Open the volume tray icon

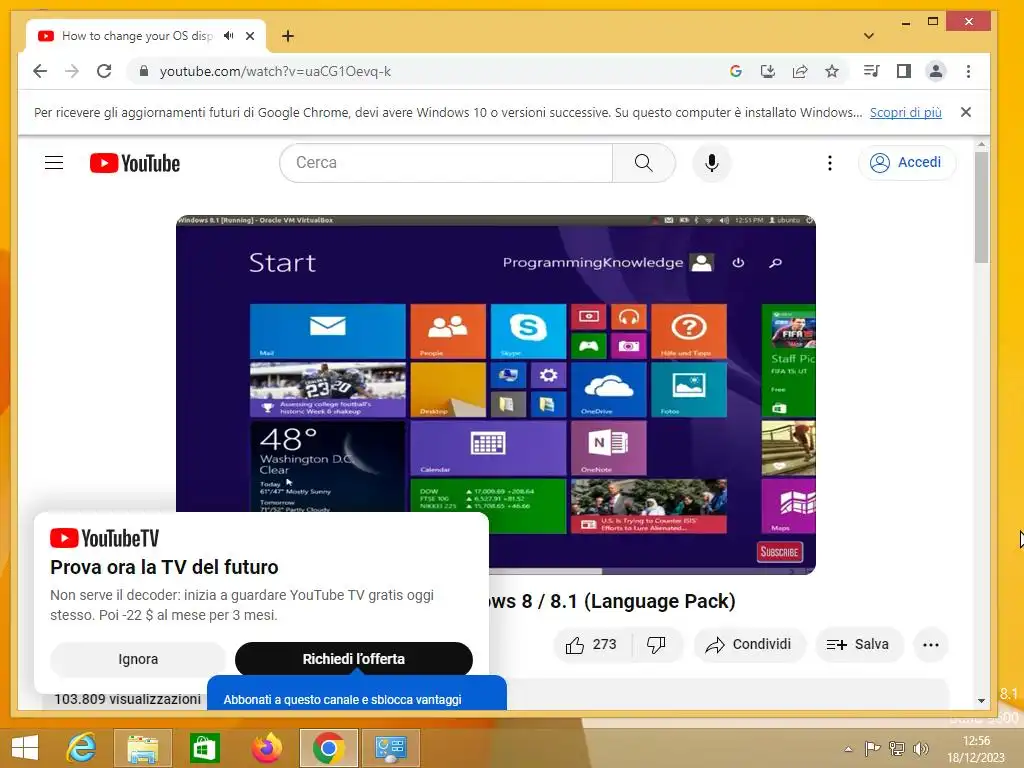(x=920, y=749)
